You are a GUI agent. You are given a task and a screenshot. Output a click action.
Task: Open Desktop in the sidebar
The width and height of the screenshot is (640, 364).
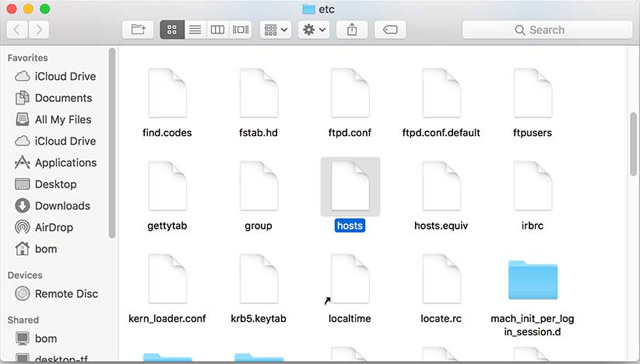[46, 184]
